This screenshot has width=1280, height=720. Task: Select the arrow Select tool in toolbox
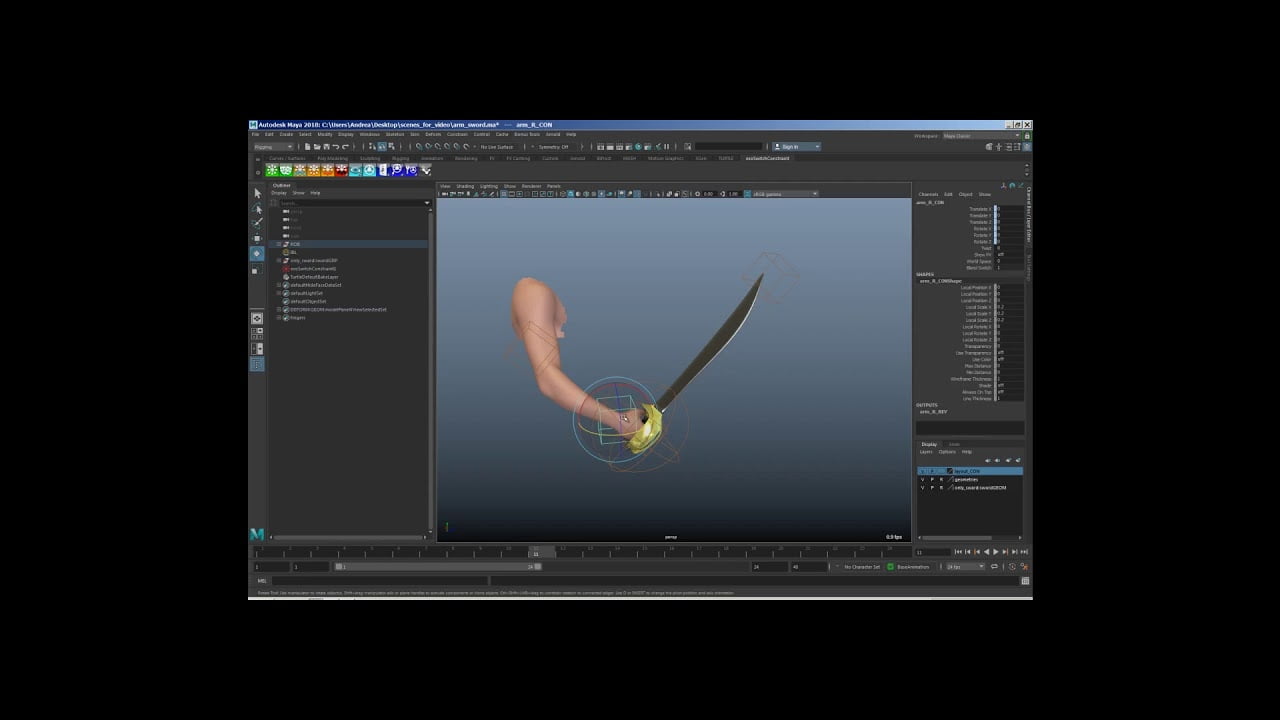click(257, 193)
